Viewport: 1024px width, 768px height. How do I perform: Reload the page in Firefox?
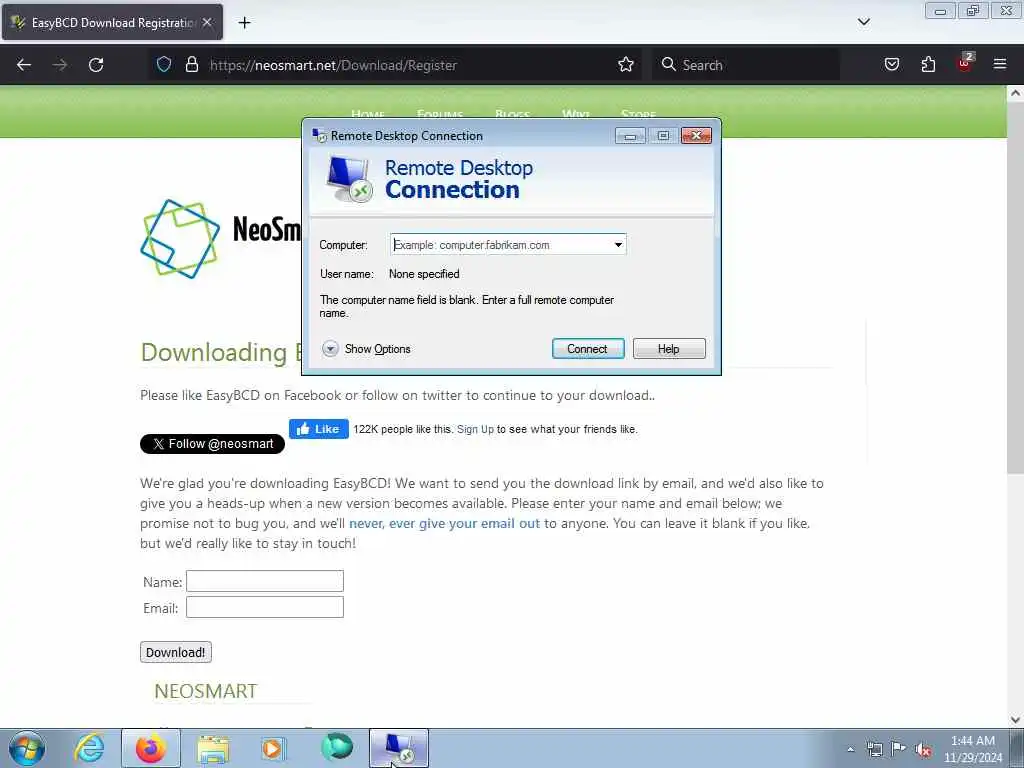(96, 65)
